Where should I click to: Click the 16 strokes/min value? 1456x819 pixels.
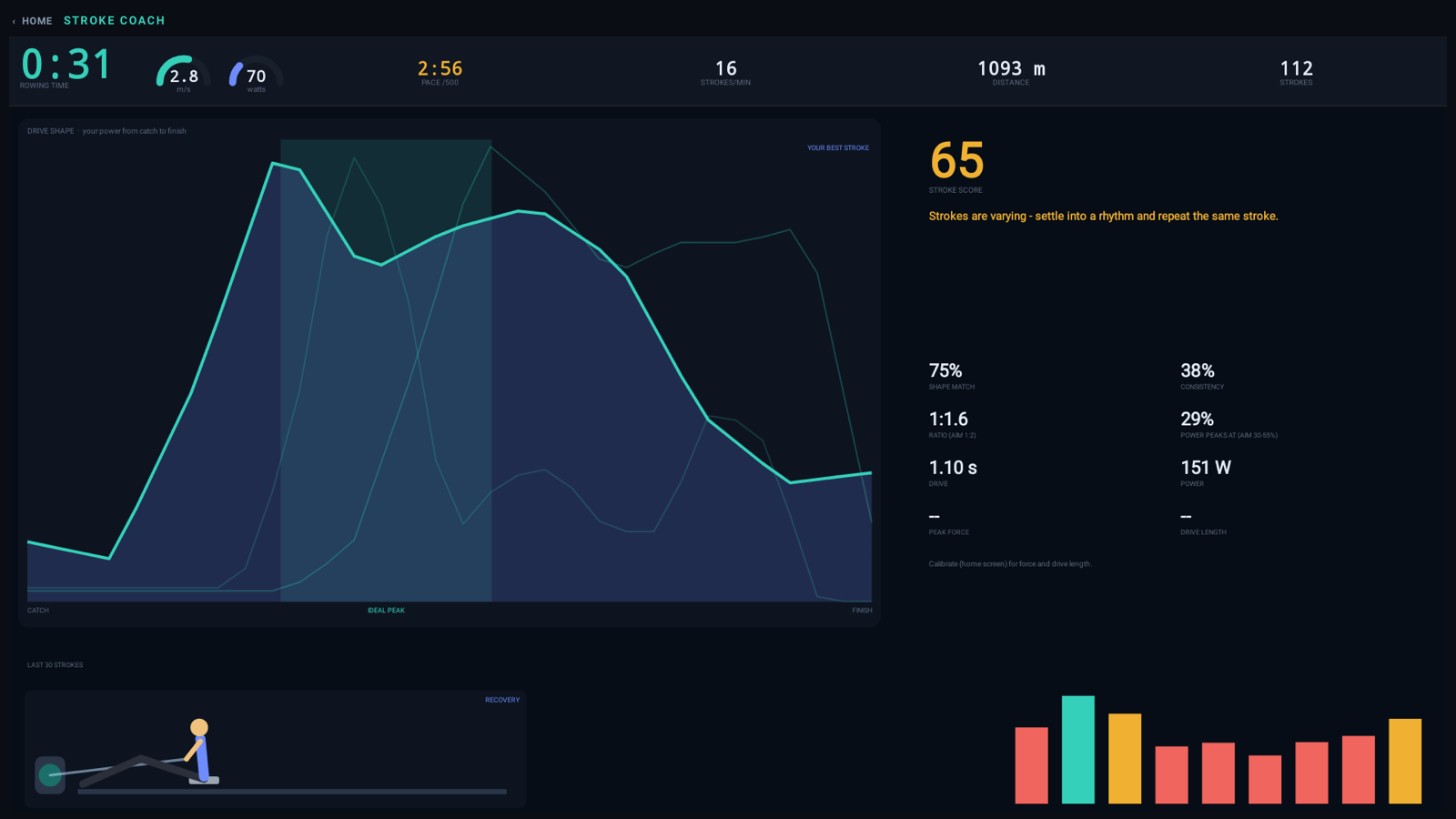click(725, 68)
